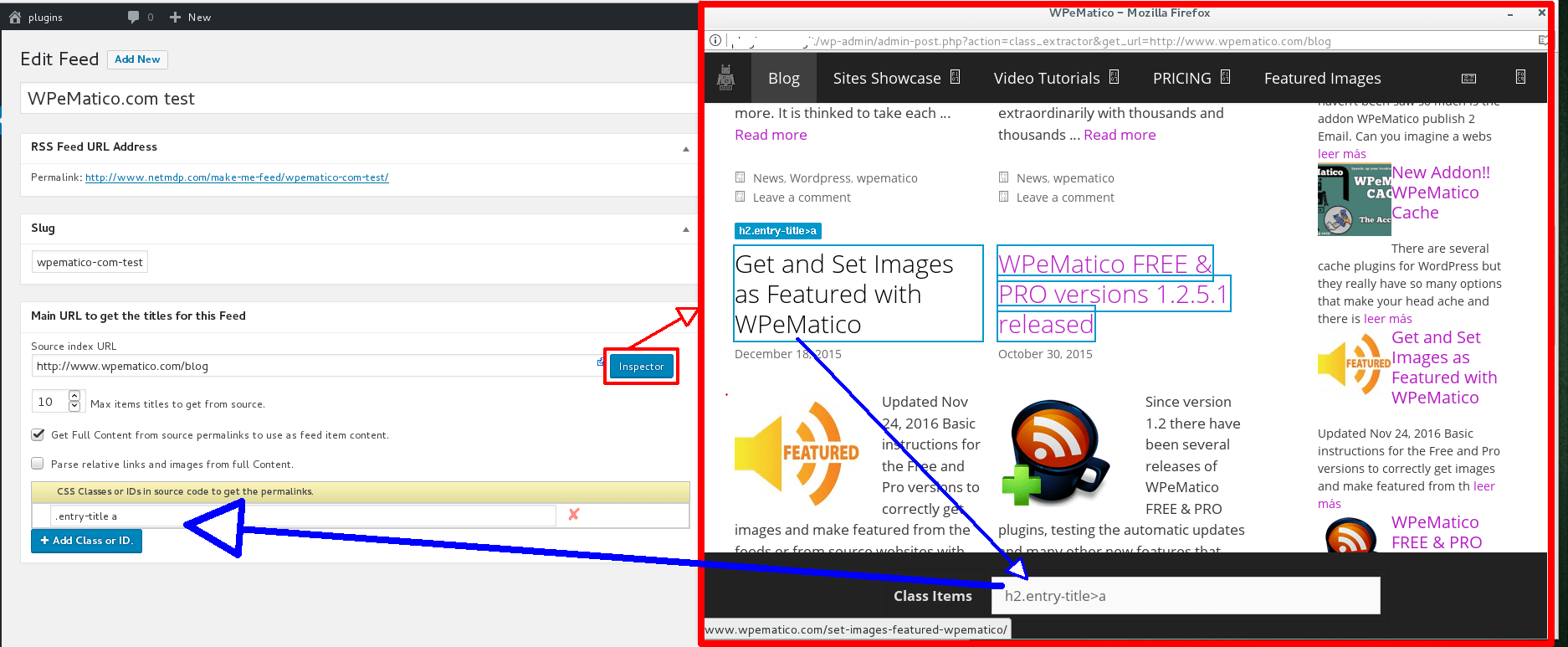Click sidebar WPeMatico FREE & PRO link
1568x647 pixels.
coord(1436,532)
